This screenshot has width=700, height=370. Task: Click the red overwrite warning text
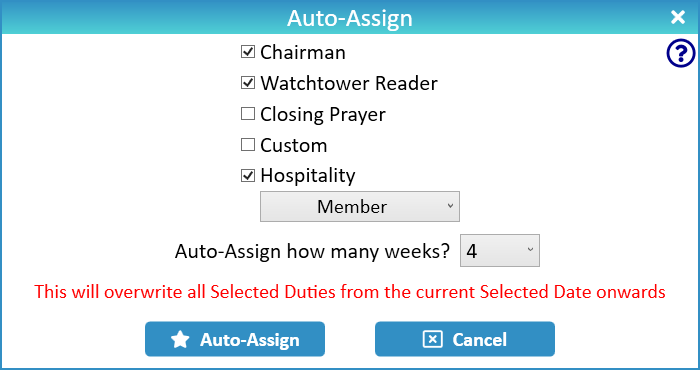350,292
